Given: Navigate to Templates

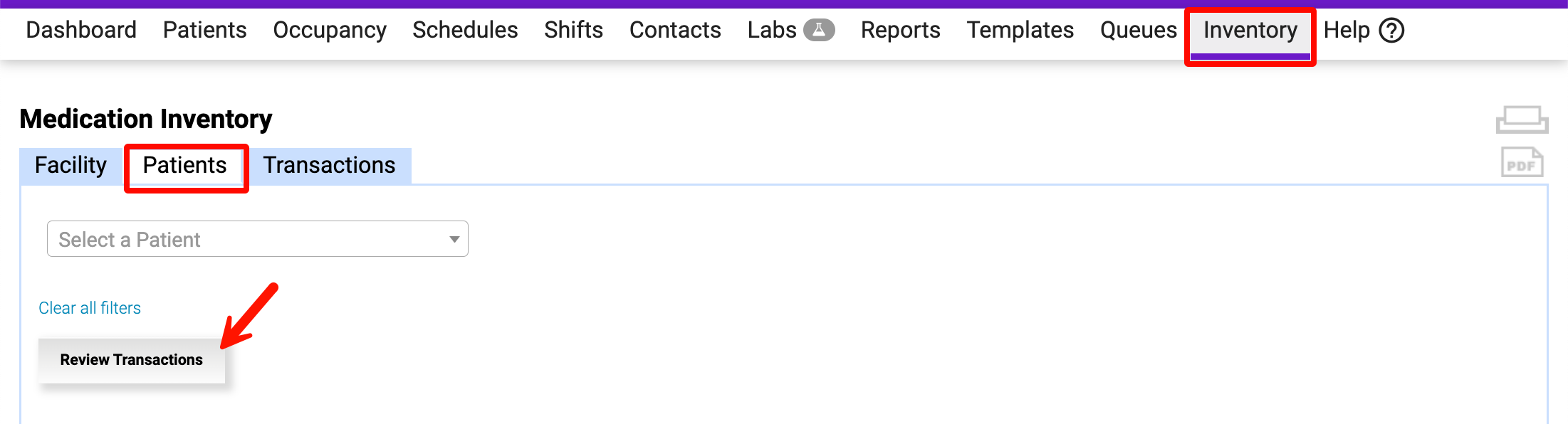Looking at the screenshot, I should click(1020, 30).
